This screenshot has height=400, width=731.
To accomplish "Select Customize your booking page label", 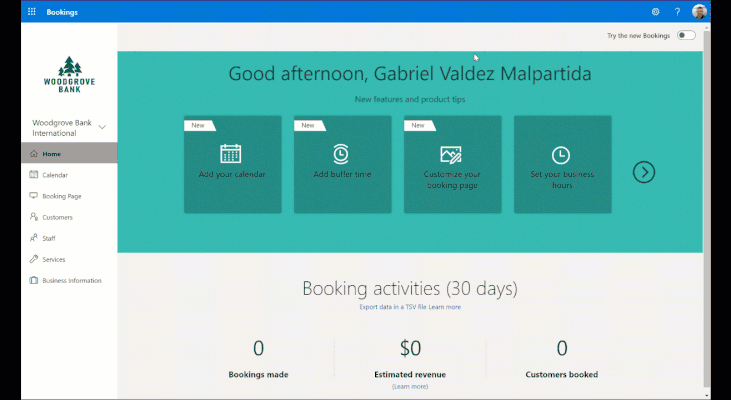I will point(452,180).
